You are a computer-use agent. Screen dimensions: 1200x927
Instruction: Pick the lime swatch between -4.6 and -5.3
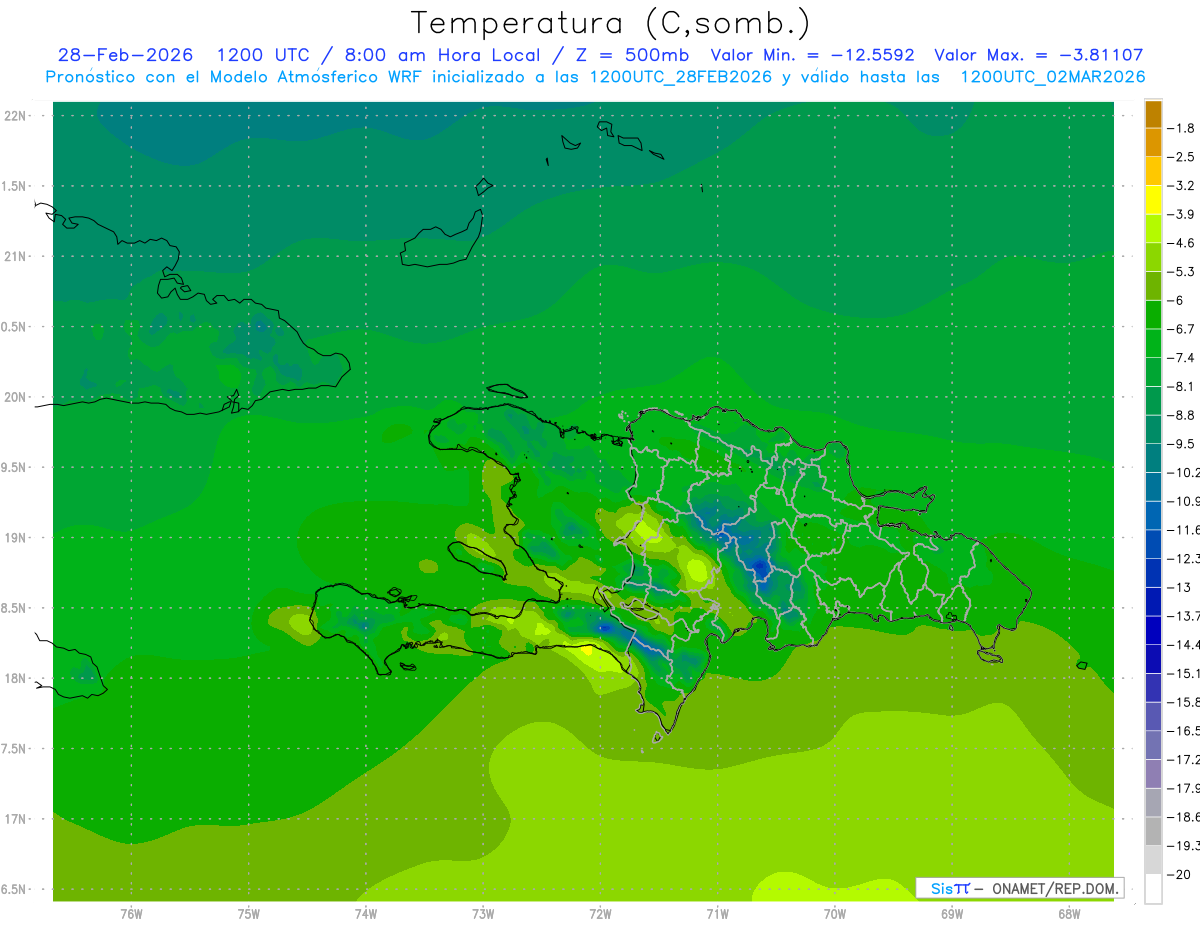1153,257
